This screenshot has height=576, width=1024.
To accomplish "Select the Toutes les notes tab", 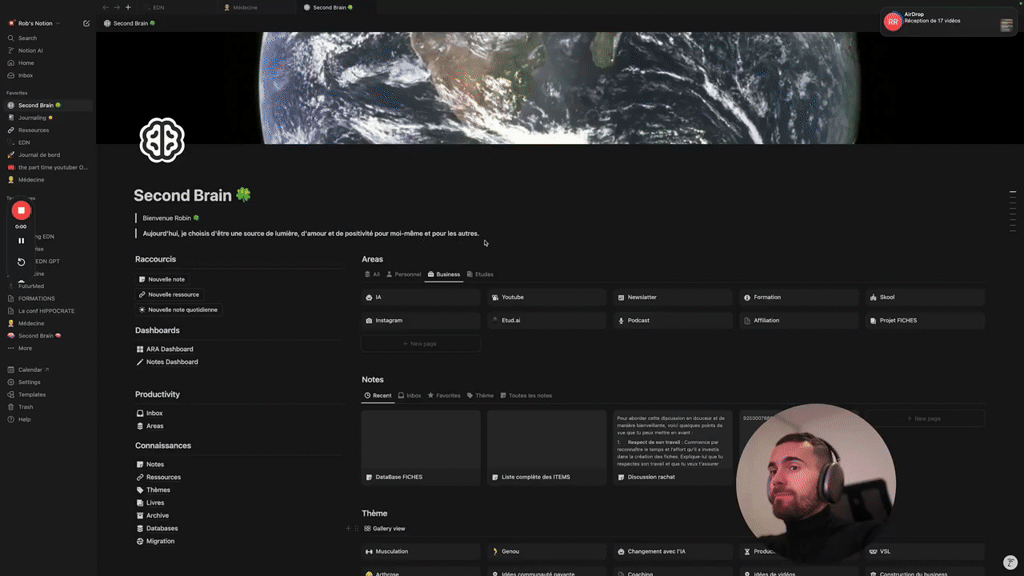I will 526,396.
